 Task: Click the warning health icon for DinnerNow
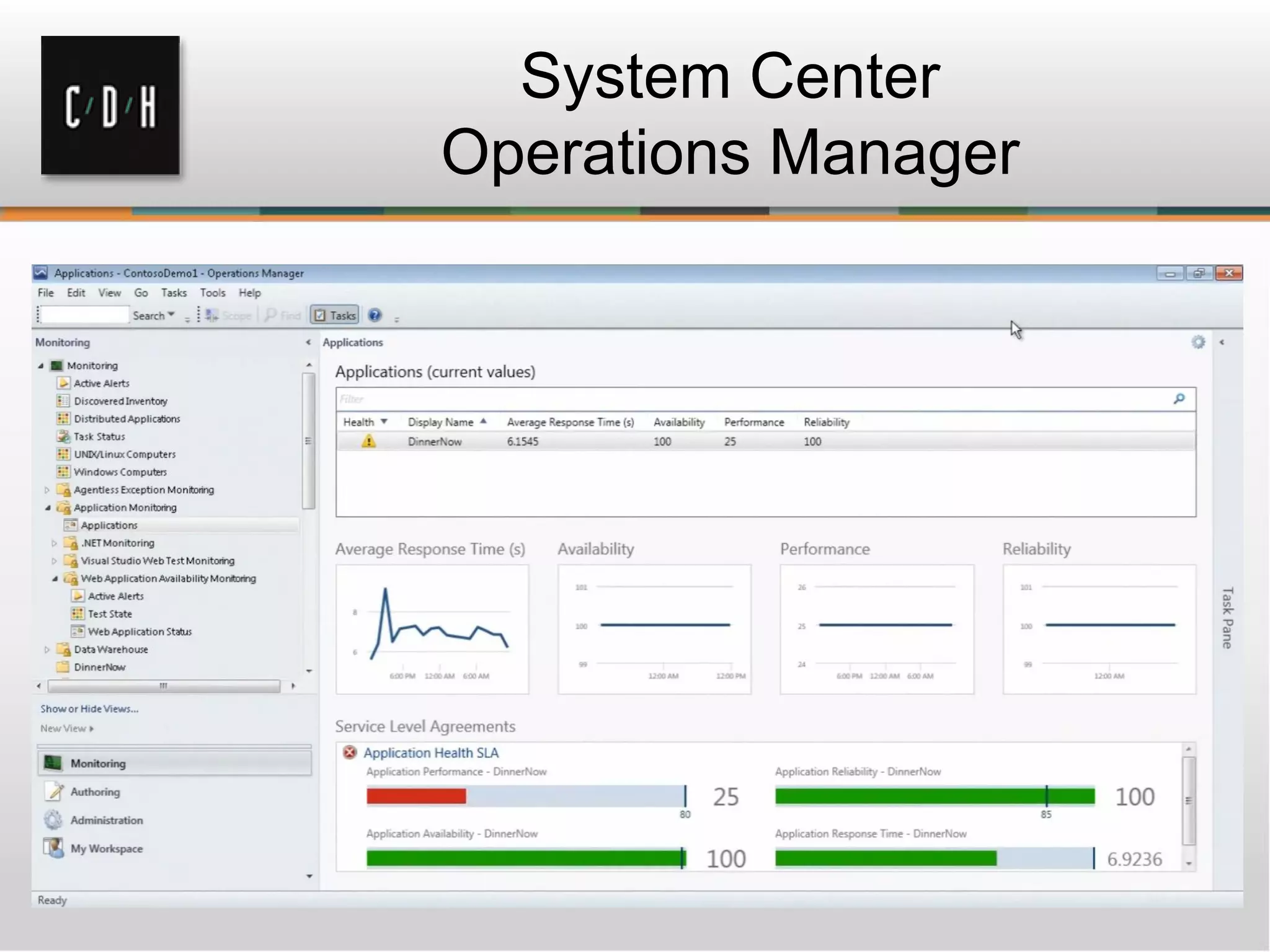pyautogui.click(x=369, y=441)
